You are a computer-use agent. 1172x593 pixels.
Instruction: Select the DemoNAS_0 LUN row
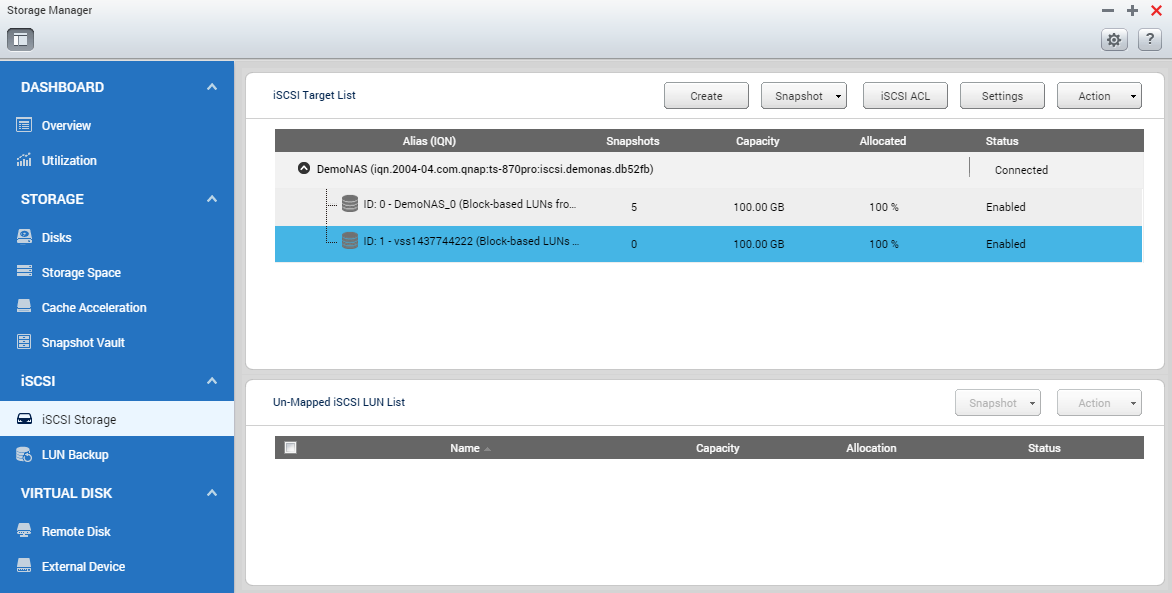470,207
